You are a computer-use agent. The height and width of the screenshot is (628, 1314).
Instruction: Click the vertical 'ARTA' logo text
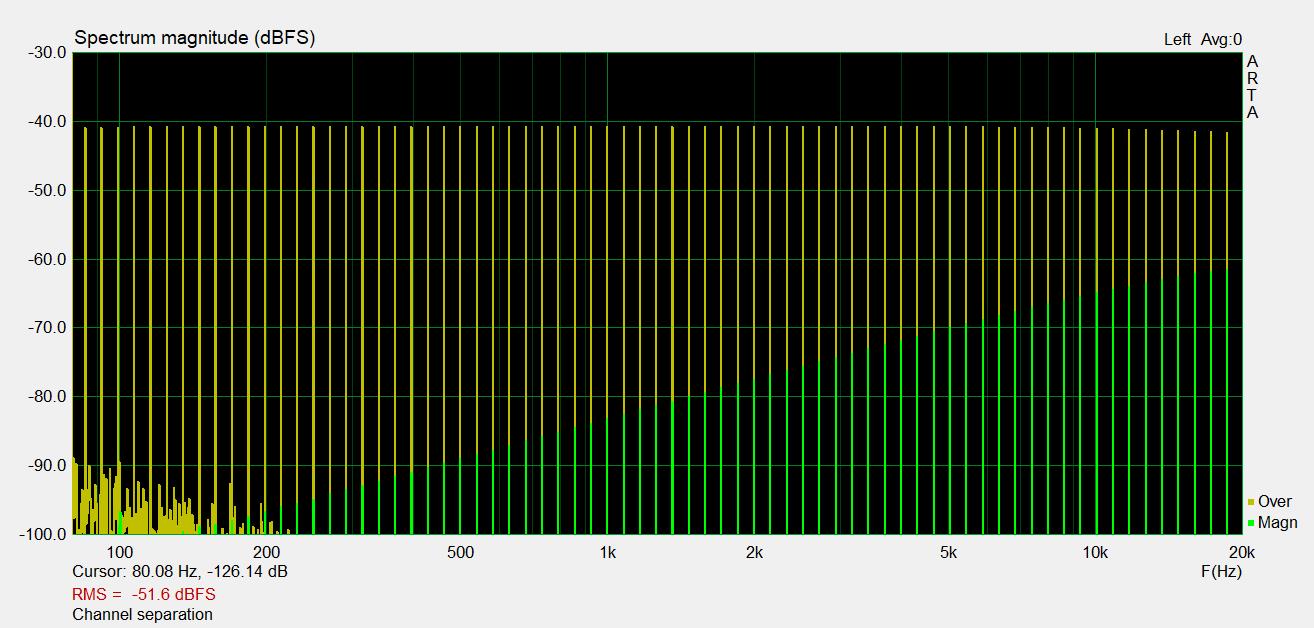1252,87
